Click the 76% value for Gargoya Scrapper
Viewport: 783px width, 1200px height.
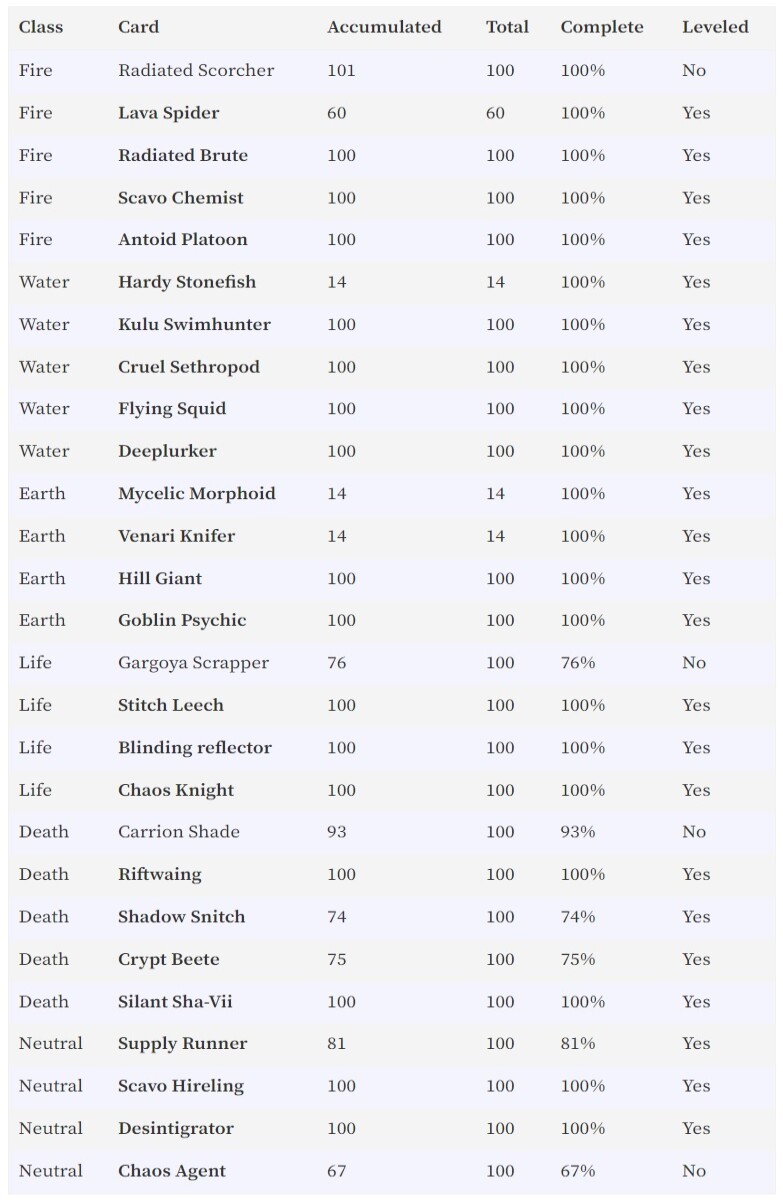tap(578, 662)
